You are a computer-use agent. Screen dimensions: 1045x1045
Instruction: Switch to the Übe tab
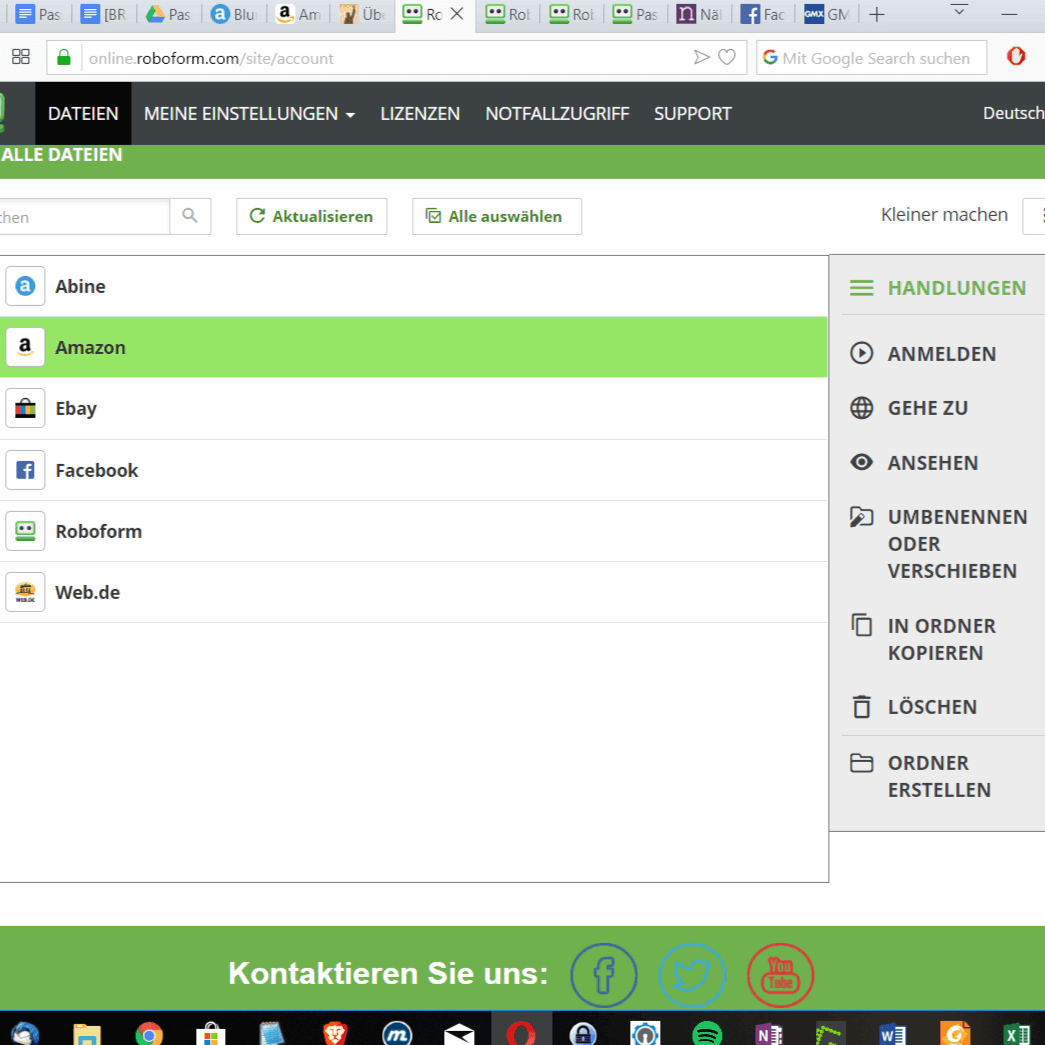click(x=362, y=14)
